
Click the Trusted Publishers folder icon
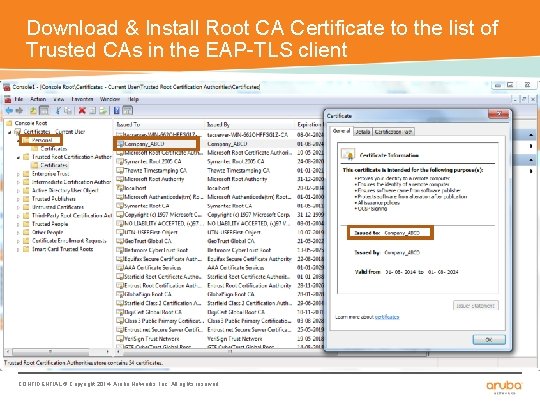point(26,199)
